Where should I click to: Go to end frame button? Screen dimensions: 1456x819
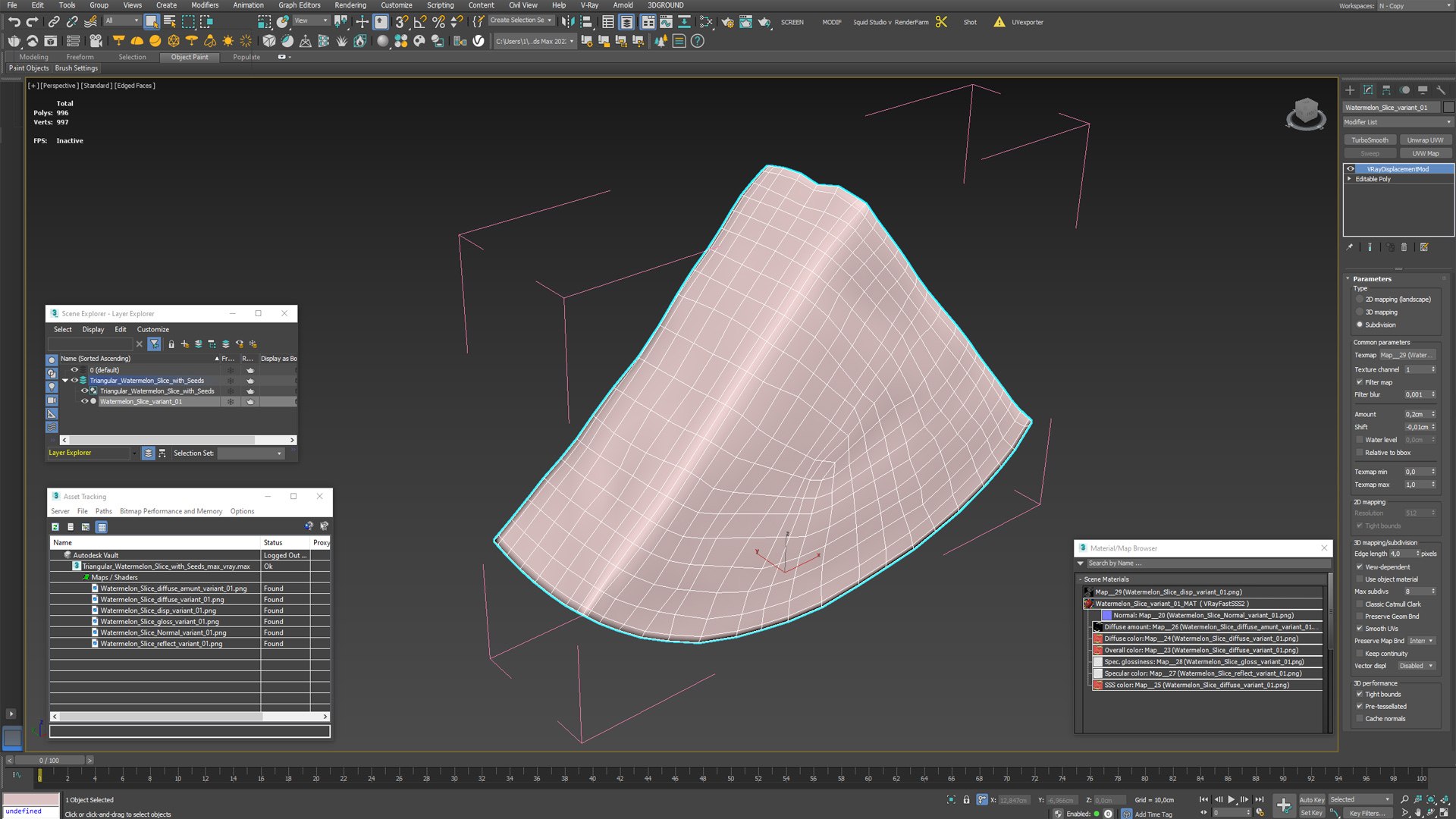click(1260, 799)
